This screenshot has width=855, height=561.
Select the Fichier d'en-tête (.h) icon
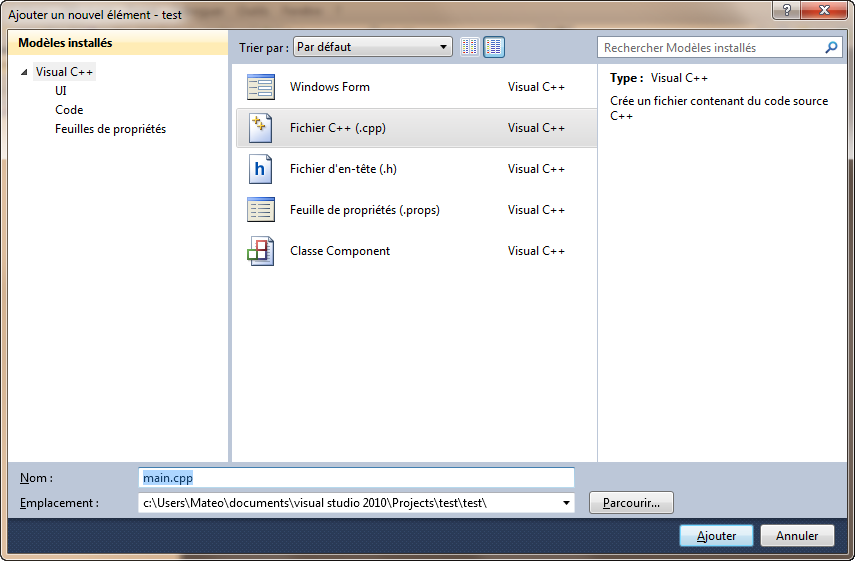[x=260, y=169]
